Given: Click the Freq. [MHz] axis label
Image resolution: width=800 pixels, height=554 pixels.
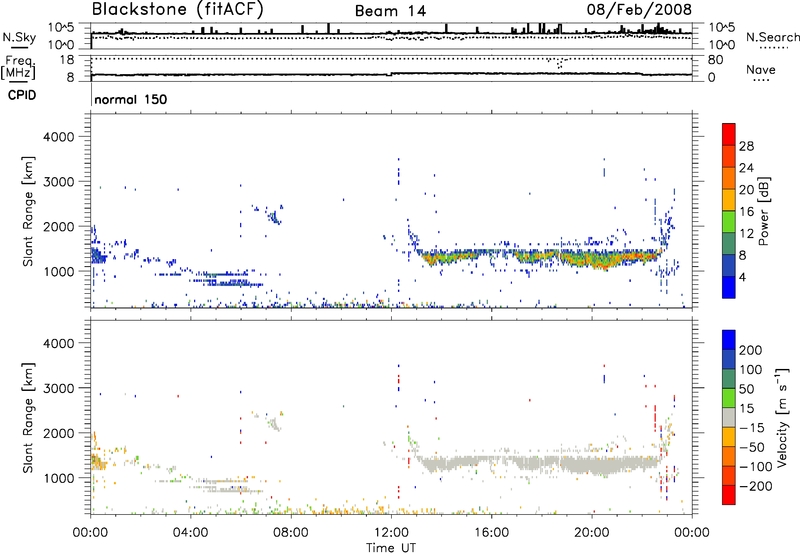Looking at the screenshot, I should tap(19, 67).
